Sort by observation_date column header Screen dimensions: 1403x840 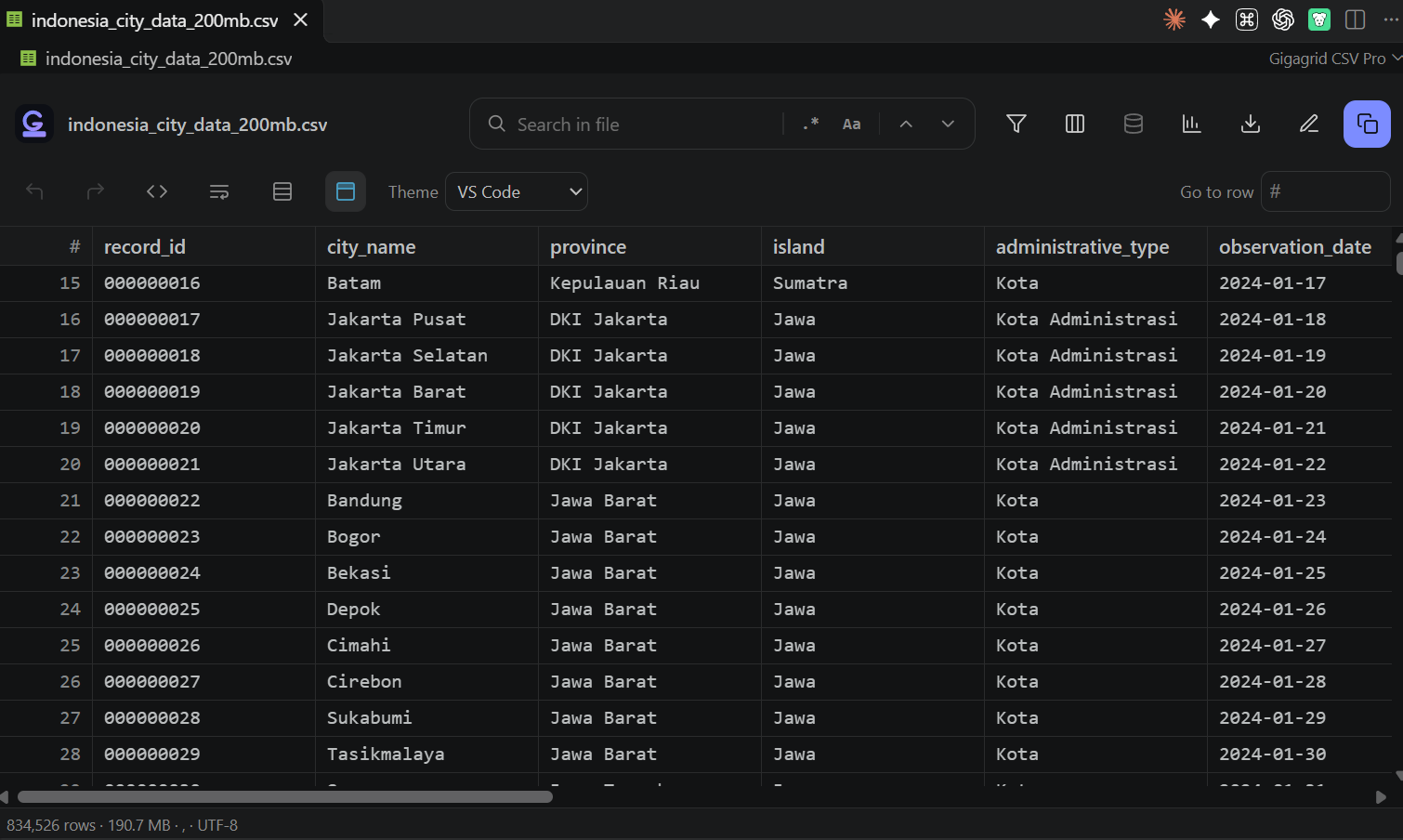click(x=1301, y=246)
